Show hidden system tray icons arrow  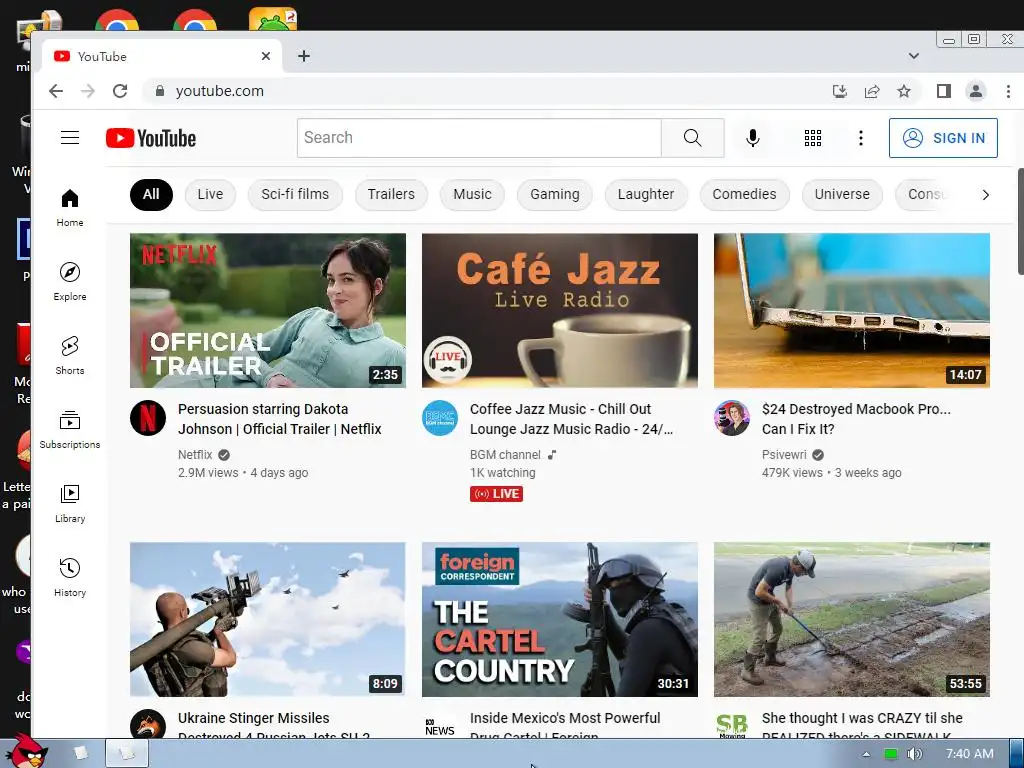click(866, 754)
